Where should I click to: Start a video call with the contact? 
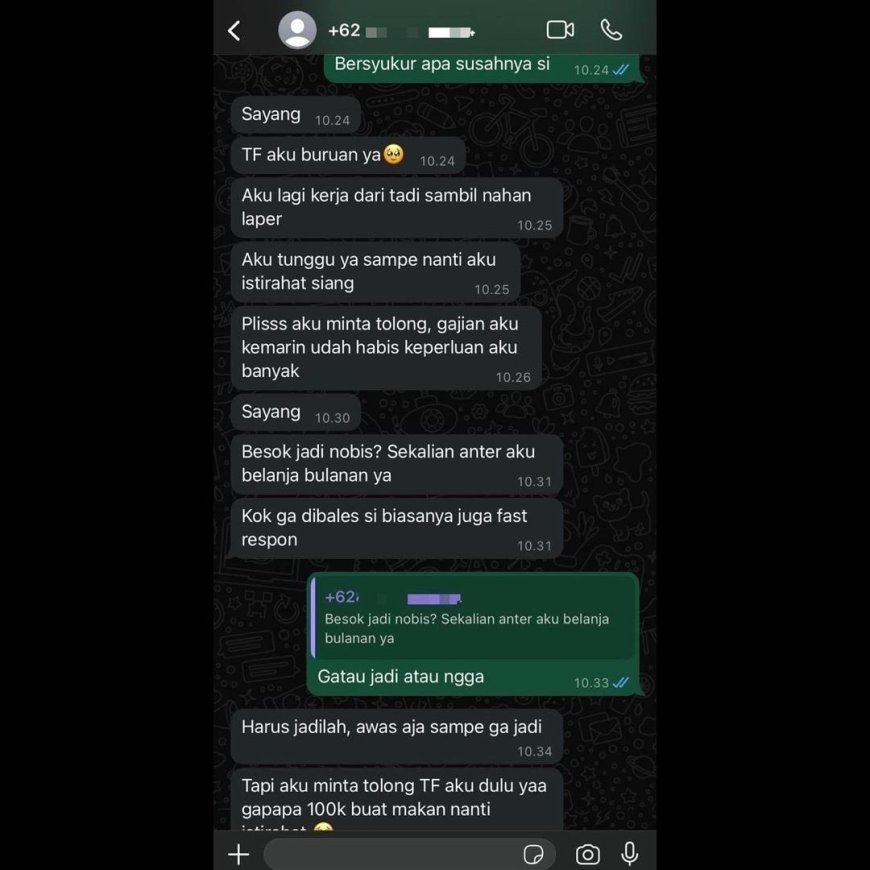point(560,30)
